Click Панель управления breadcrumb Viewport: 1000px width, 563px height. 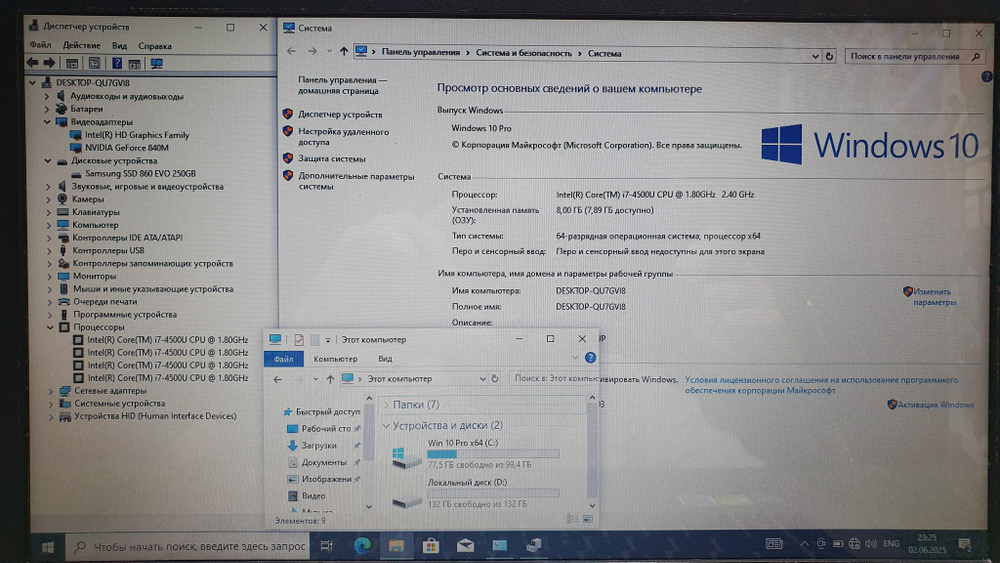coord(420,52)
